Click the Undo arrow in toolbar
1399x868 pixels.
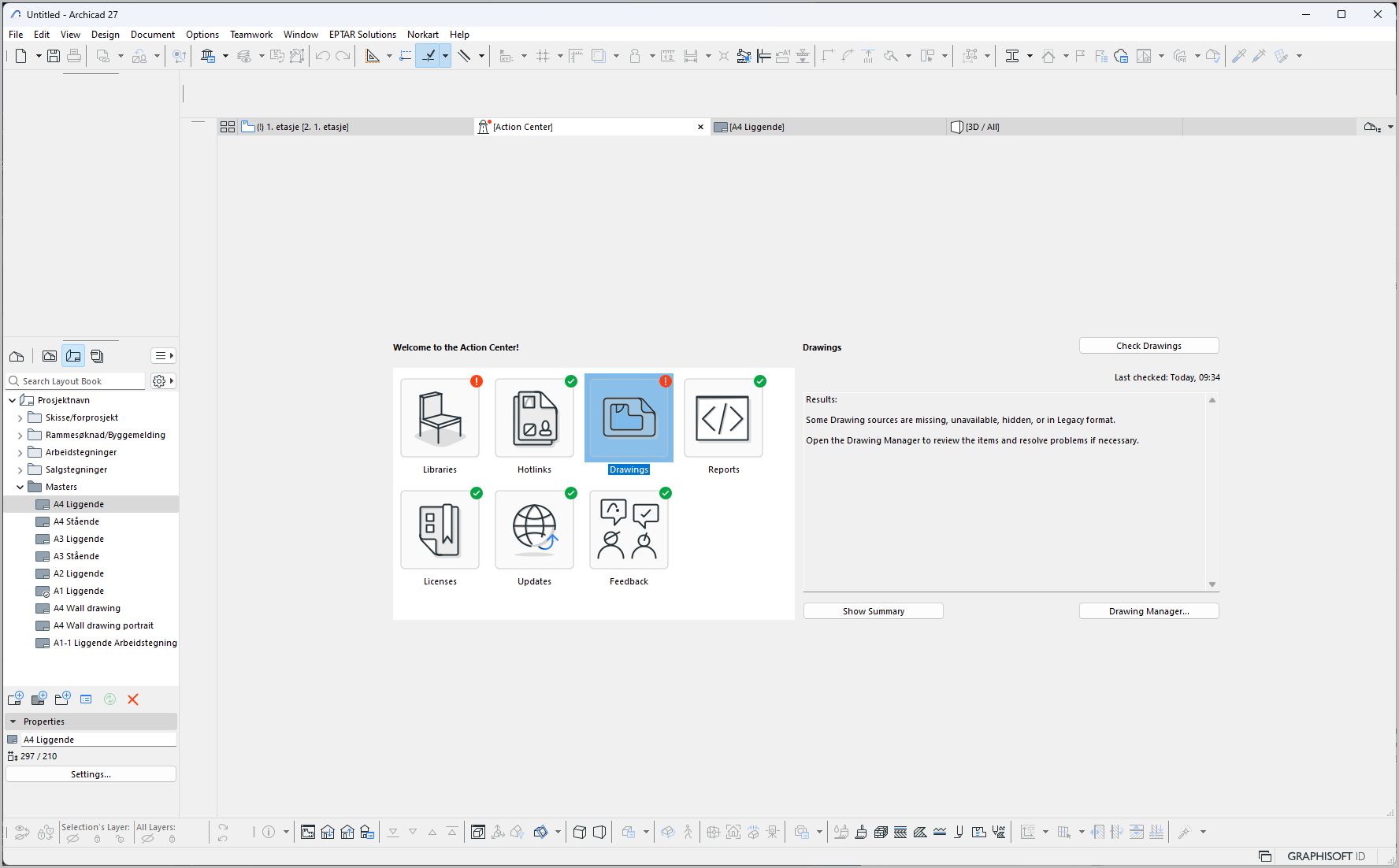[322, 56]
